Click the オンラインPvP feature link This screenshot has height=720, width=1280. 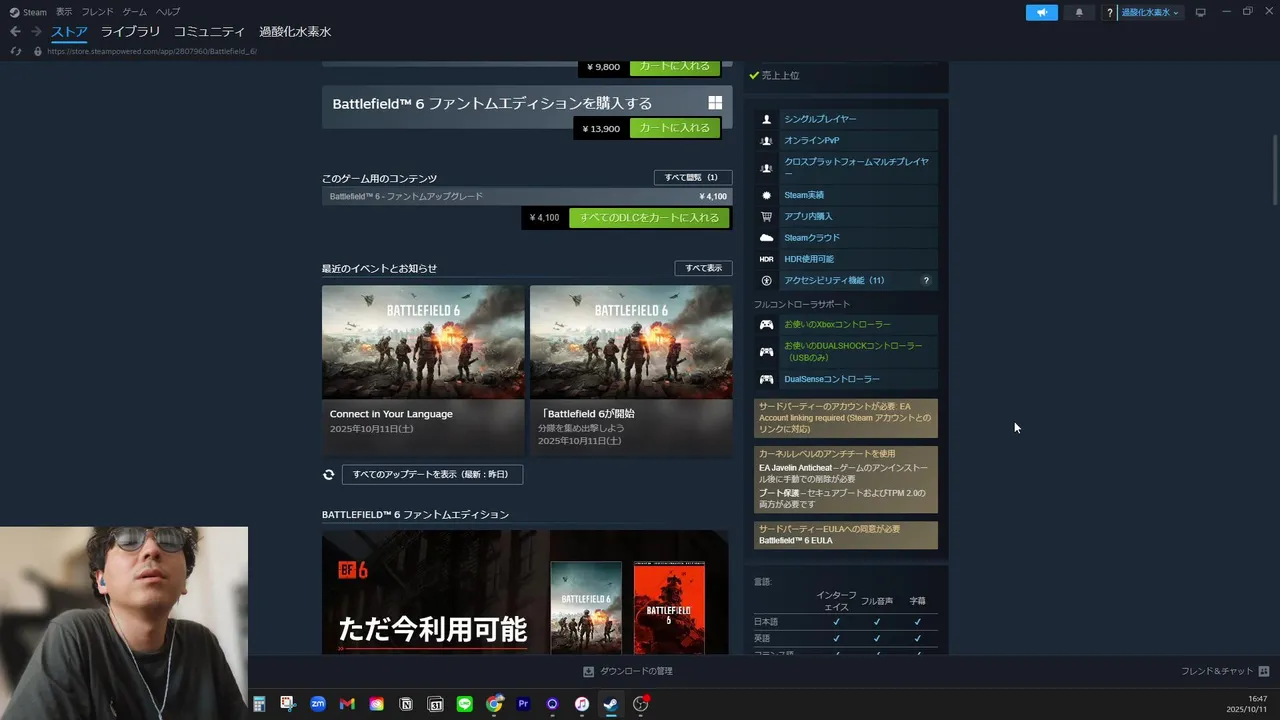pyautogui.click(x=811, y=141)
